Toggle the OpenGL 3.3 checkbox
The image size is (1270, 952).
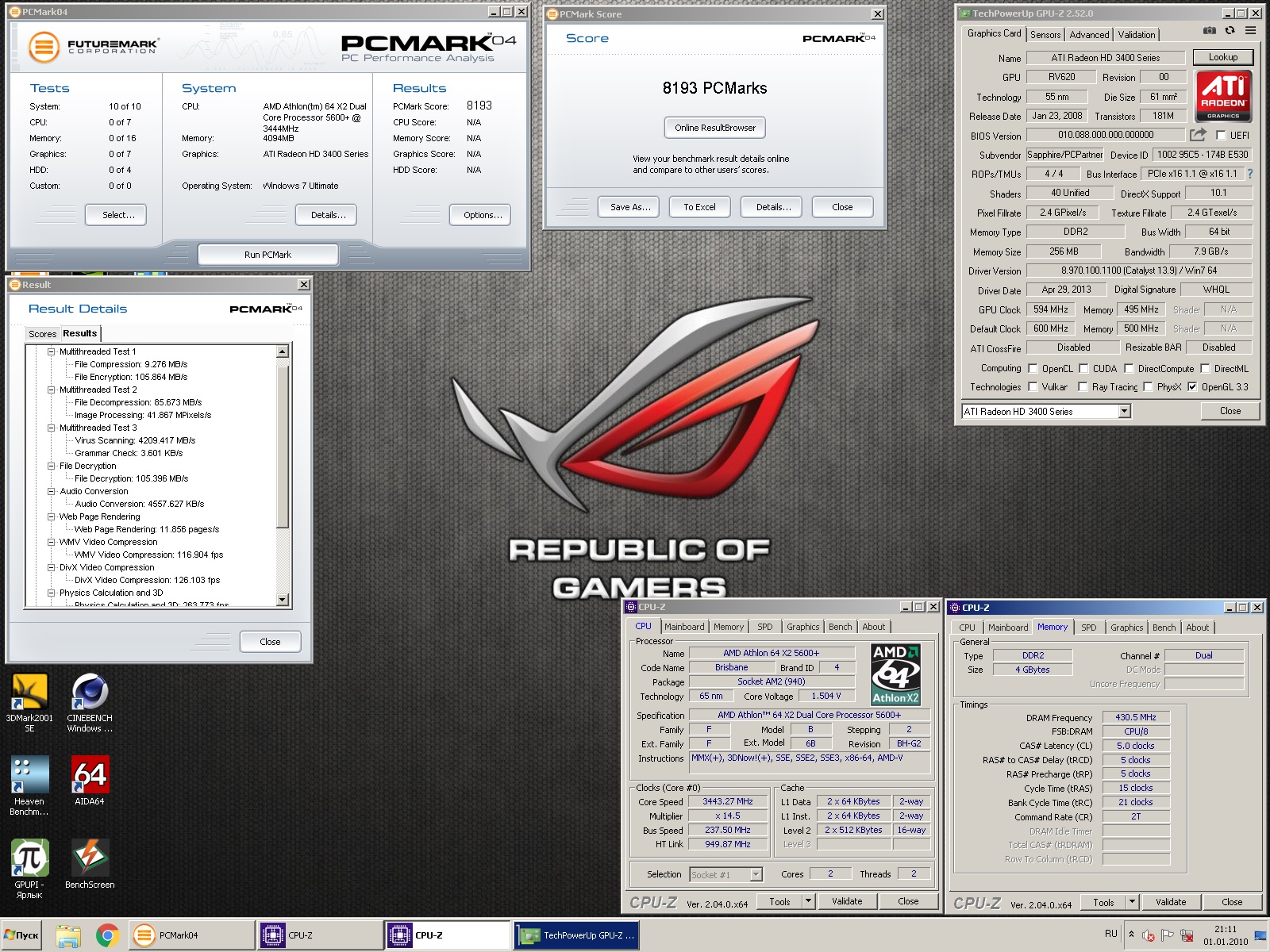point(1192,387)
